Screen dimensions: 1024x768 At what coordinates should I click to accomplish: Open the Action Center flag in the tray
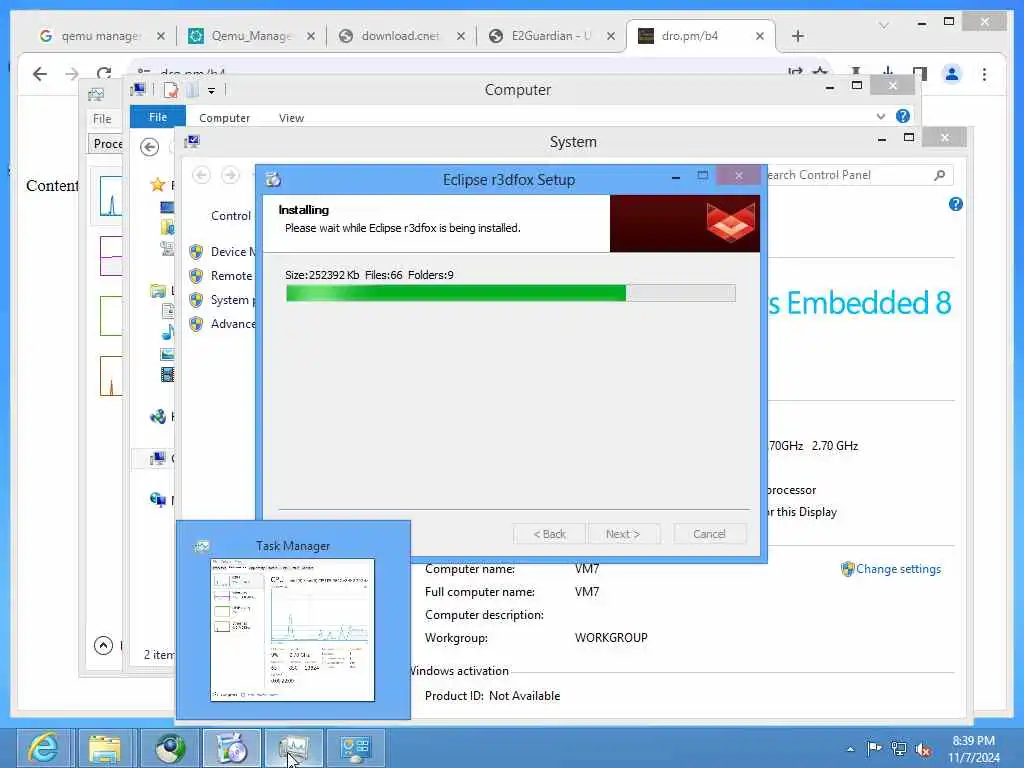pos(874,748)
